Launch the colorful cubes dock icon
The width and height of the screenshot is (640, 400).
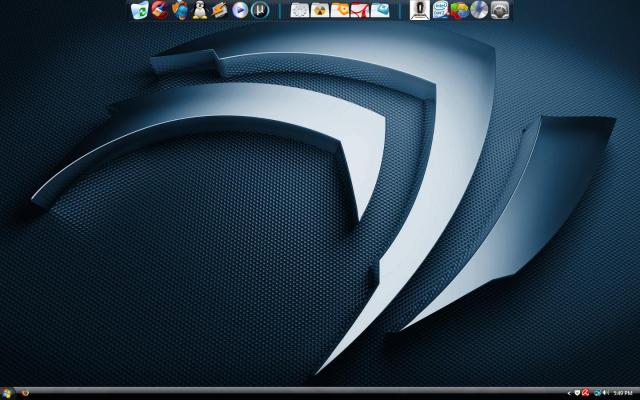460,10
